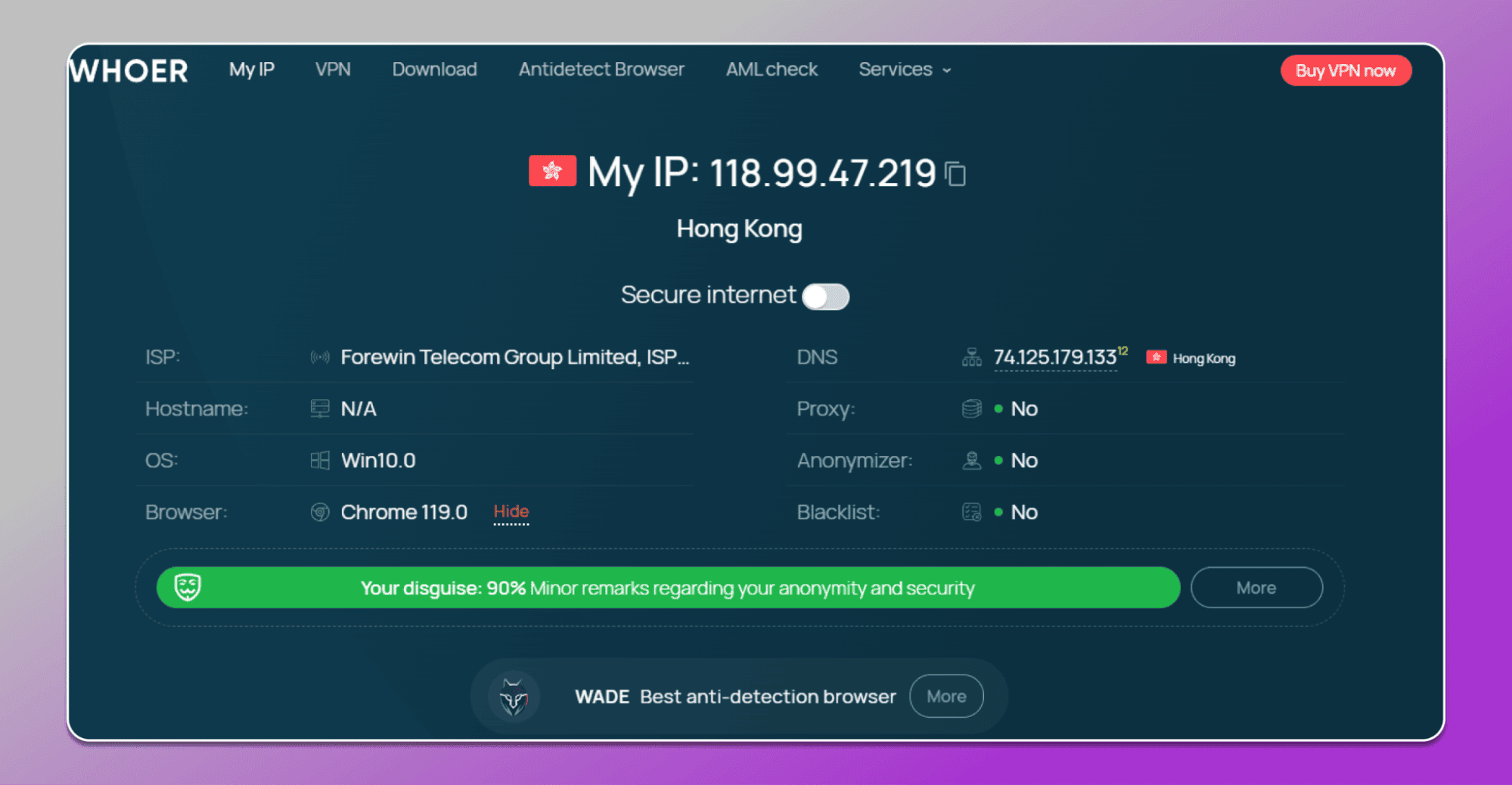Click the Hide link next to Chrome

[511, 512]
